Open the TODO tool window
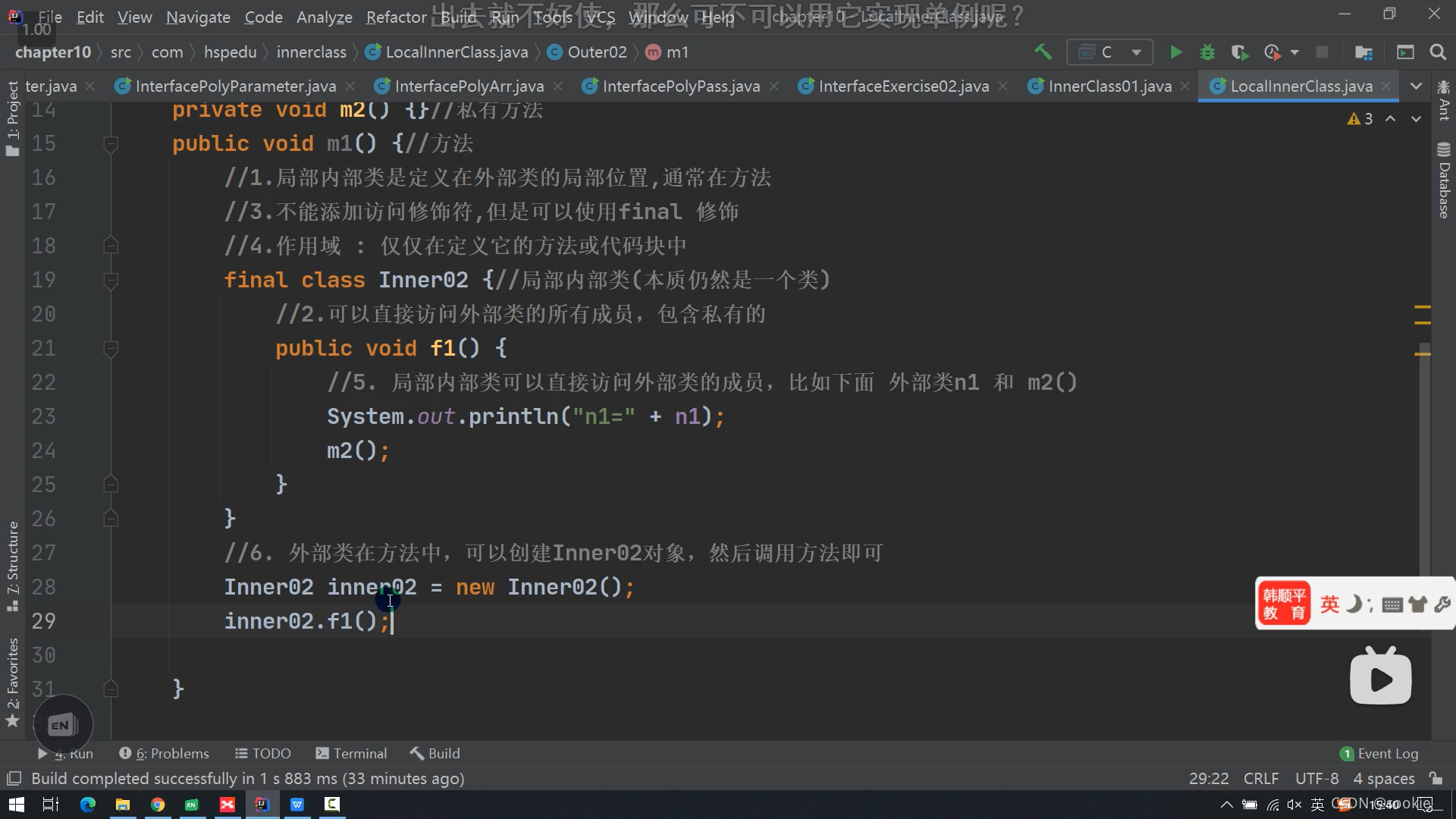The image size is (1456, 819). pyautogui.click(x=263, y=754)
